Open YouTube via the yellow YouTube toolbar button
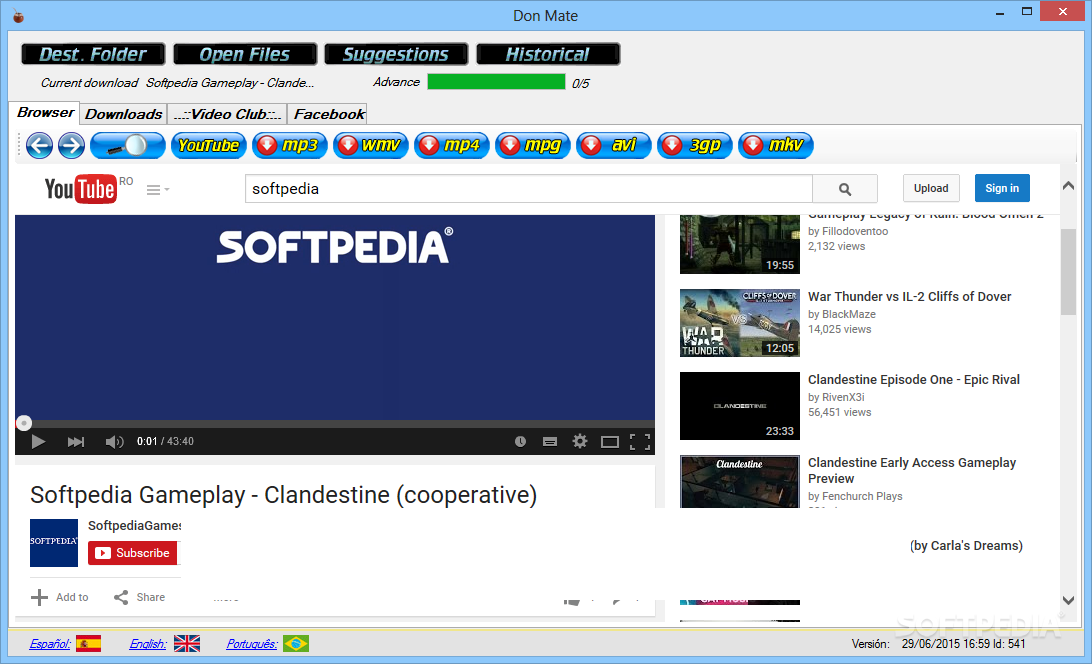This screenshot has height=664, width=1092. (x=208, y=146)
